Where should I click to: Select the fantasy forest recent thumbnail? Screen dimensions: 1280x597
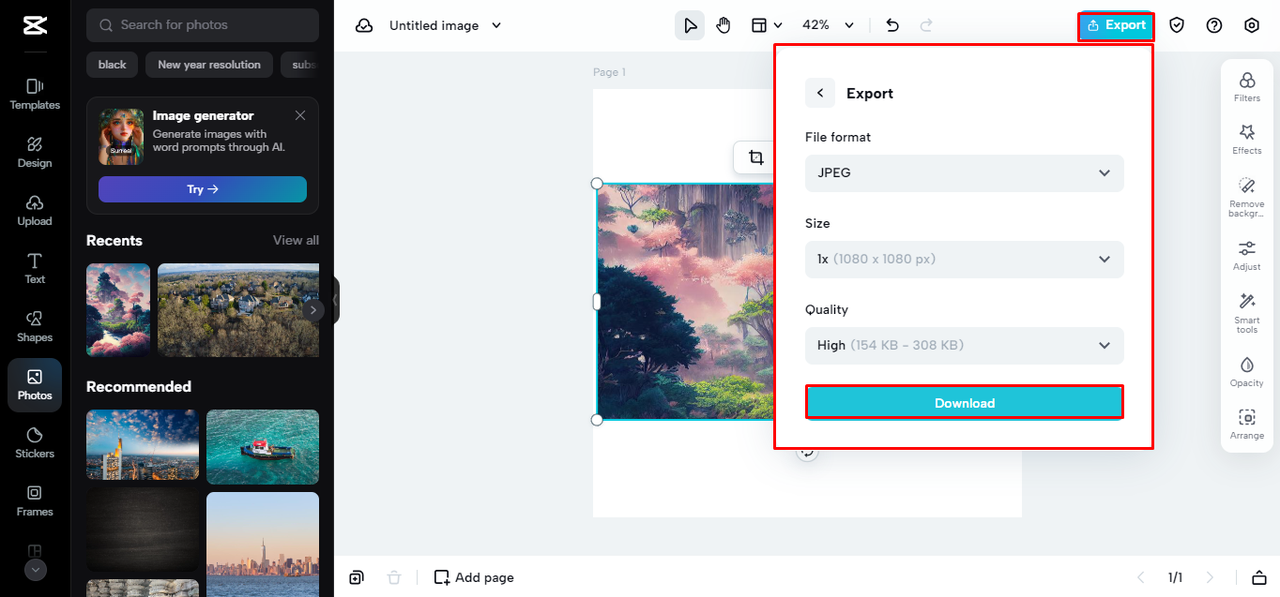[x=118, y=310]
